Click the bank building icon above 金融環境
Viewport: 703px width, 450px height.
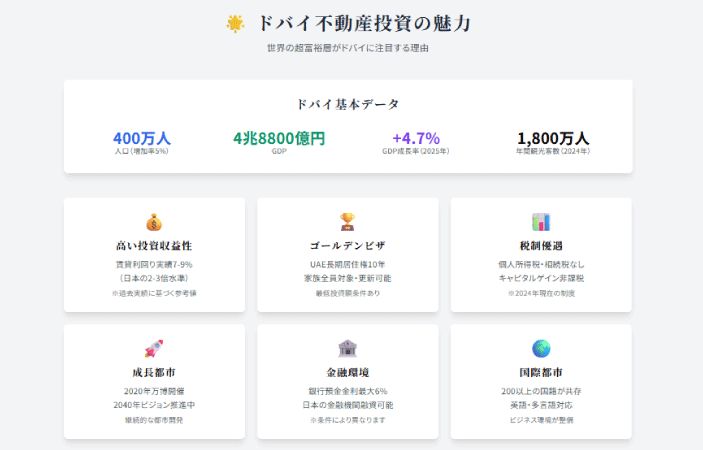click(347, 349)
